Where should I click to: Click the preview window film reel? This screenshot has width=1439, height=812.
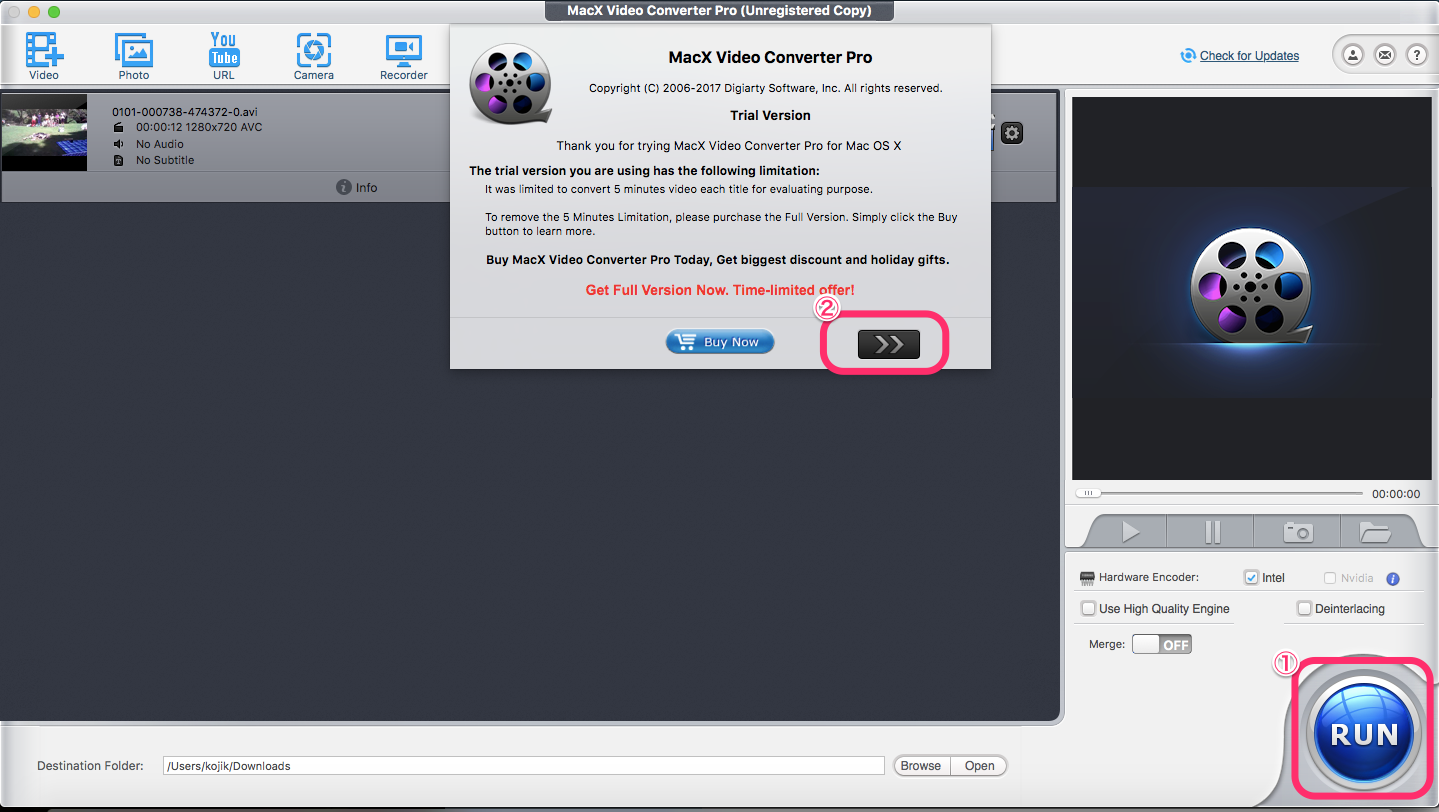point(1250,287)
